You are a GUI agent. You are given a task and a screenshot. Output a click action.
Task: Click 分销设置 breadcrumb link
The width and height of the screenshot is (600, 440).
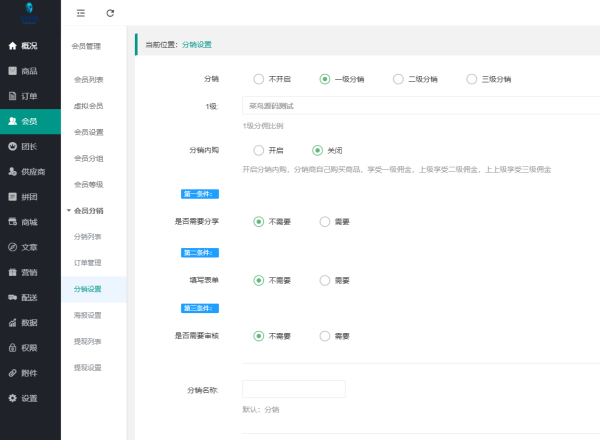point(197,45)
